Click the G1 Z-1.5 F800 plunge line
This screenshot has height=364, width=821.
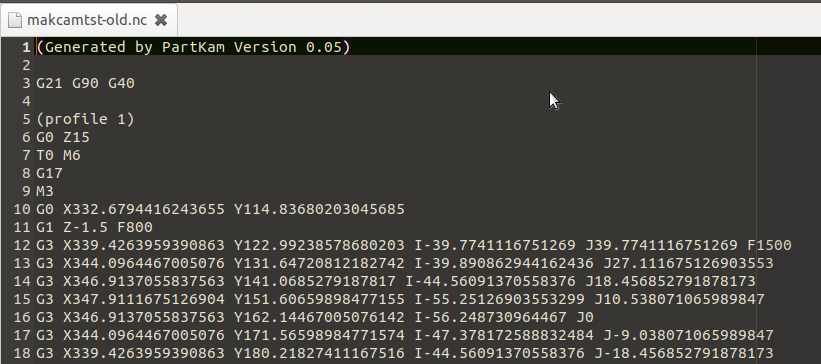tap(94, 227)
